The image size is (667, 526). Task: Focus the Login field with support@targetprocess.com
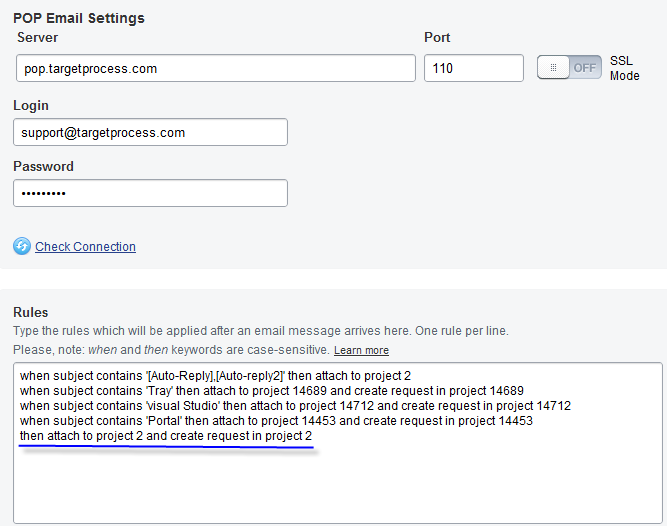(x=150, y=132)
